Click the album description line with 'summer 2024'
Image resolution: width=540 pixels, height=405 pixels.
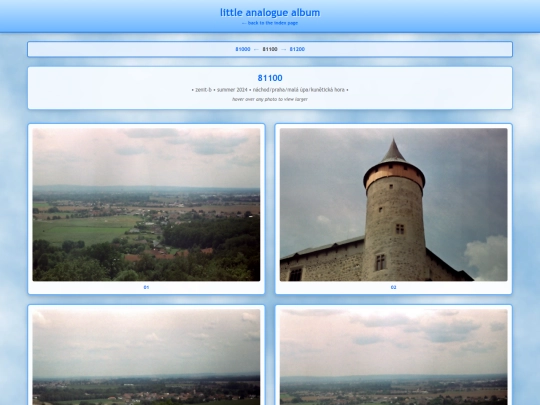coord(270,90)
